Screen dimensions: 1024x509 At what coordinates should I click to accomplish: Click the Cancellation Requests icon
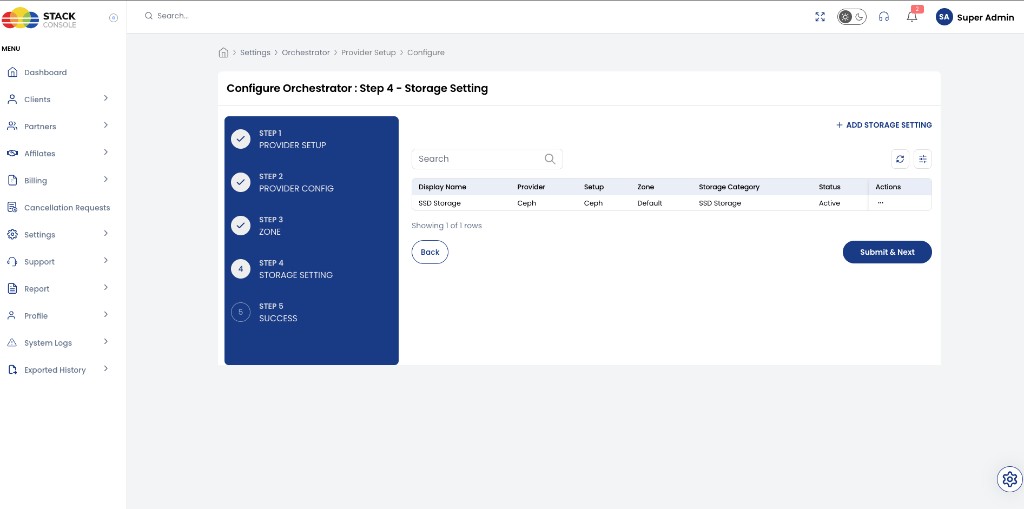(x=12, y=208)
